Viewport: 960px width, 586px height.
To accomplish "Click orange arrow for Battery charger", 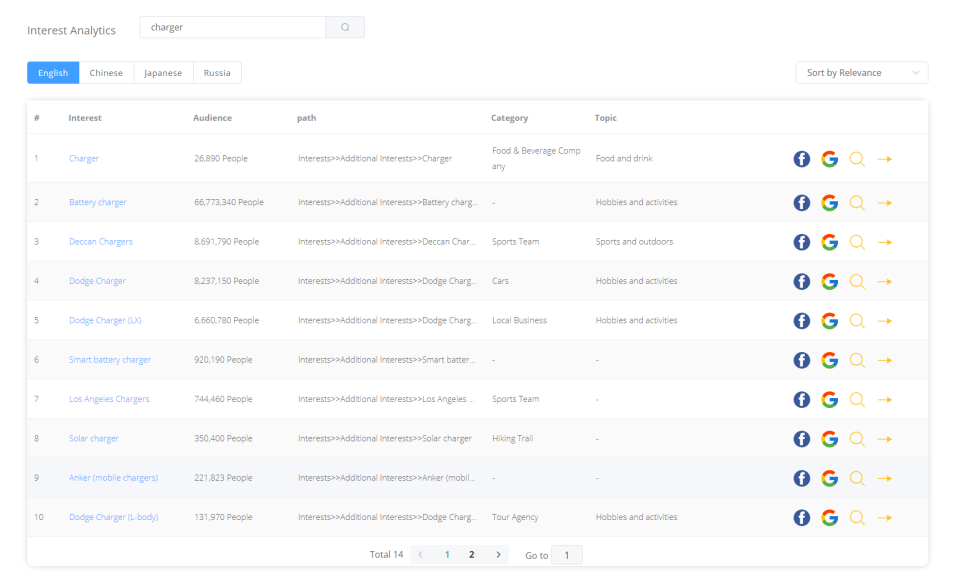I will click(x=885, y=203).
